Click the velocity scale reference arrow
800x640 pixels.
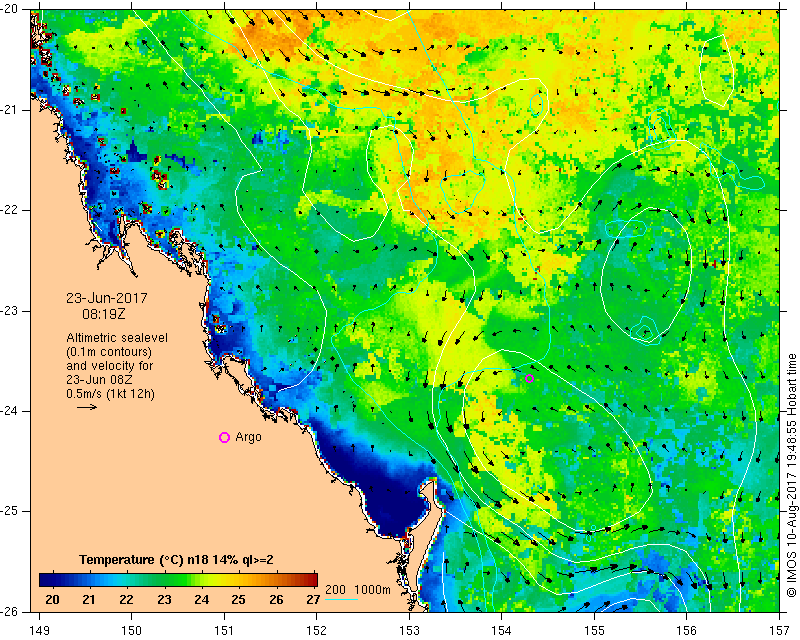[87, 407]
